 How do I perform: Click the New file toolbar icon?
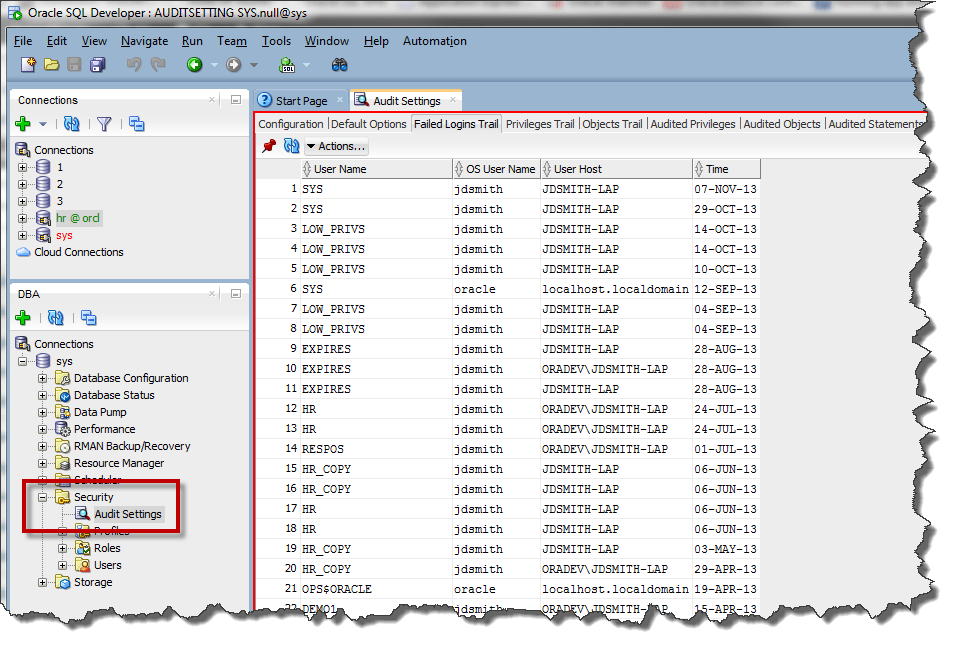coord(28,65)
